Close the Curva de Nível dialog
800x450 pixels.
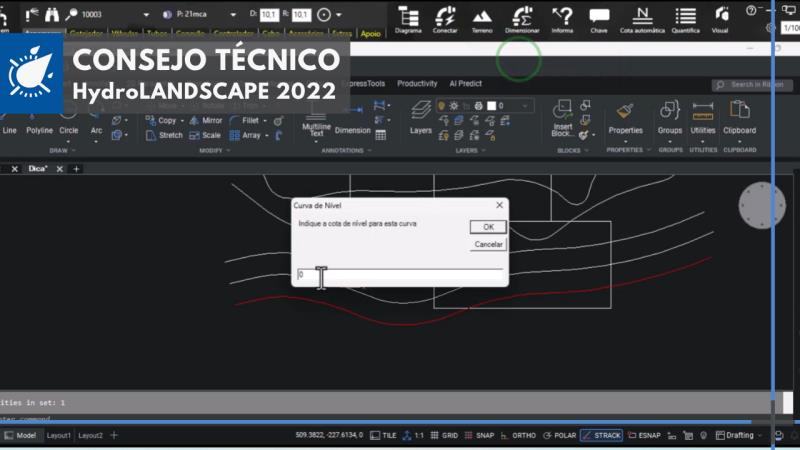tap(499, 205)
